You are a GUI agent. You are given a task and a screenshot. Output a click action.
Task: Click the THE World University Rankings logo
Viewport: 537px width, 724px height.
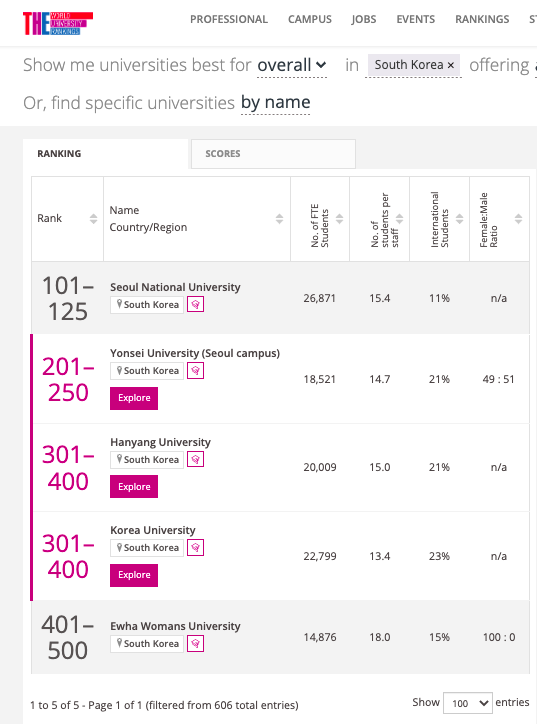(x=58, y=23)
